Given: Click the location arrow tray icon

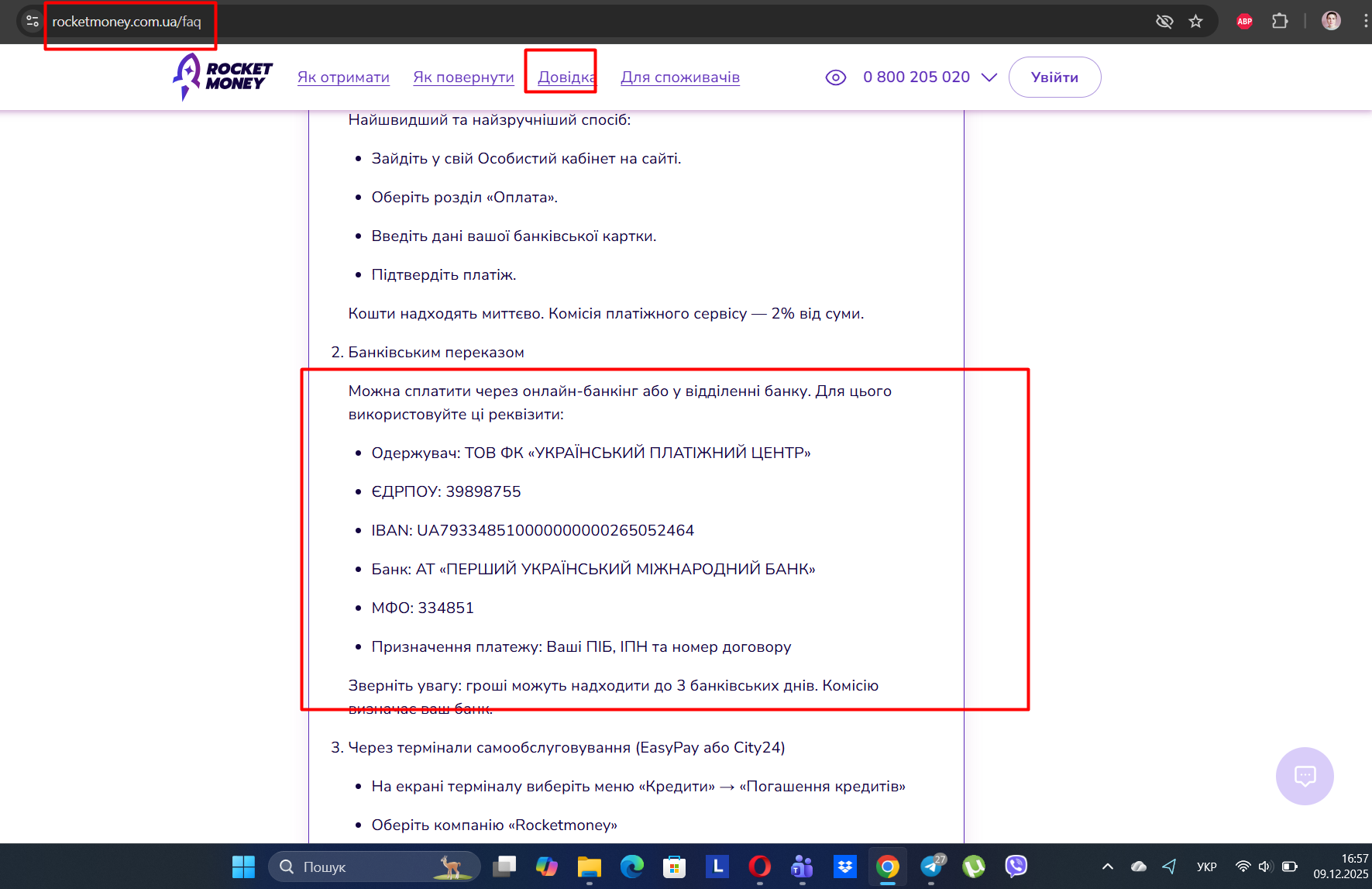Looking at the screenshot, I should click(x=1170, y=867).
